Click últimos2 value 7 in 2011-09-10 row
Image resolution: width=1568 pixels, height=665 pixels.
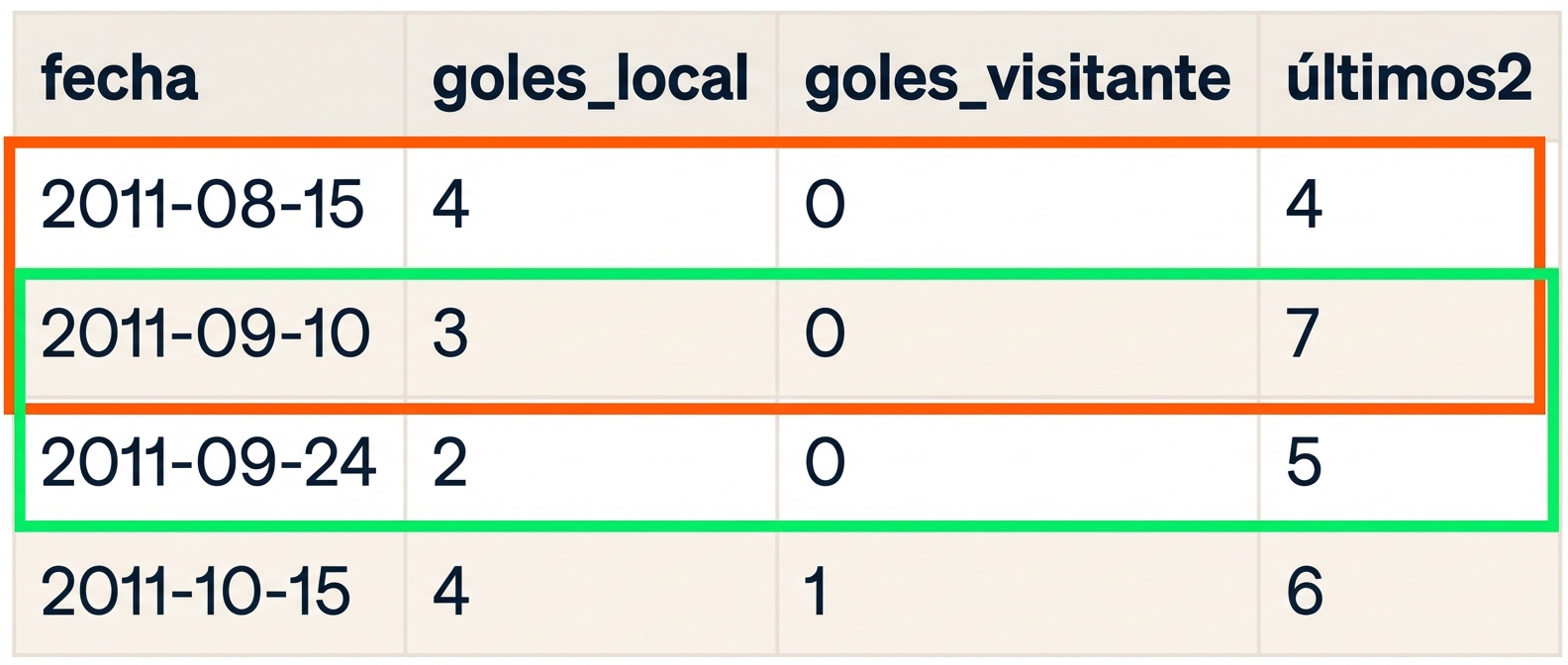1303,333
